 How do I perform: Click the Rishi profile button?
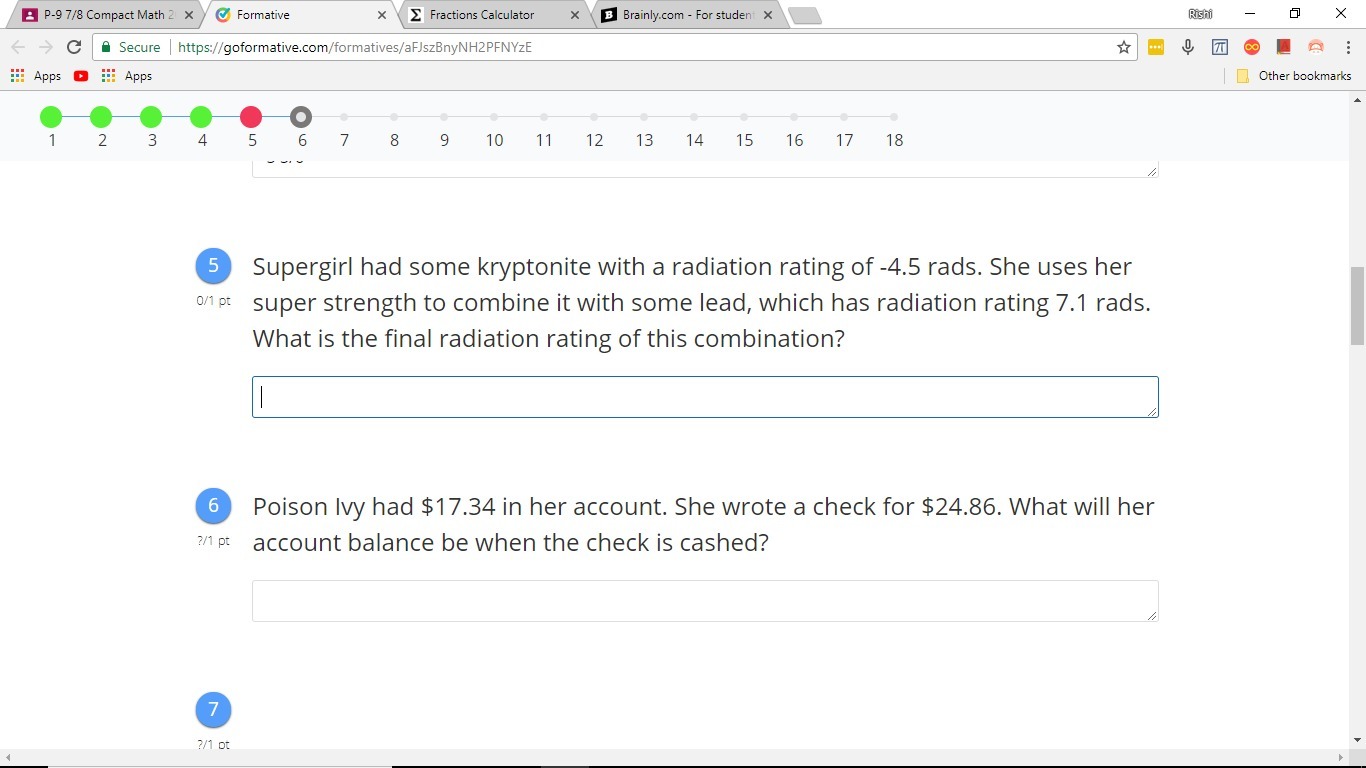[1200, 14]
